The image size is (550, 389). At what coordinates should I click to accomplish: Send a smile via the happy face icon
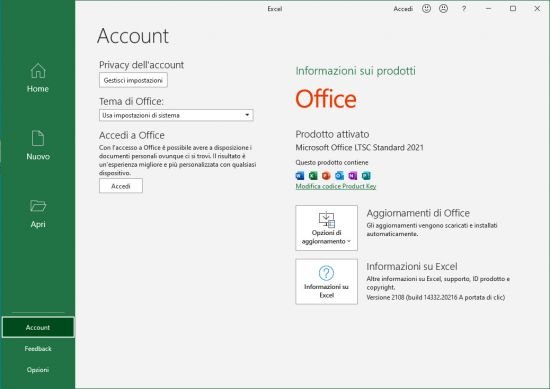(426, 8)
